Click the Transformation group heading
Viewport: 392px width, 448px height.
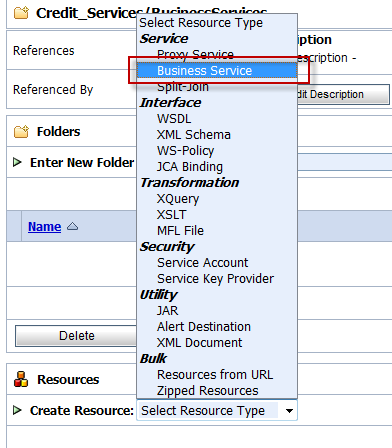click(x=189, y=183)
